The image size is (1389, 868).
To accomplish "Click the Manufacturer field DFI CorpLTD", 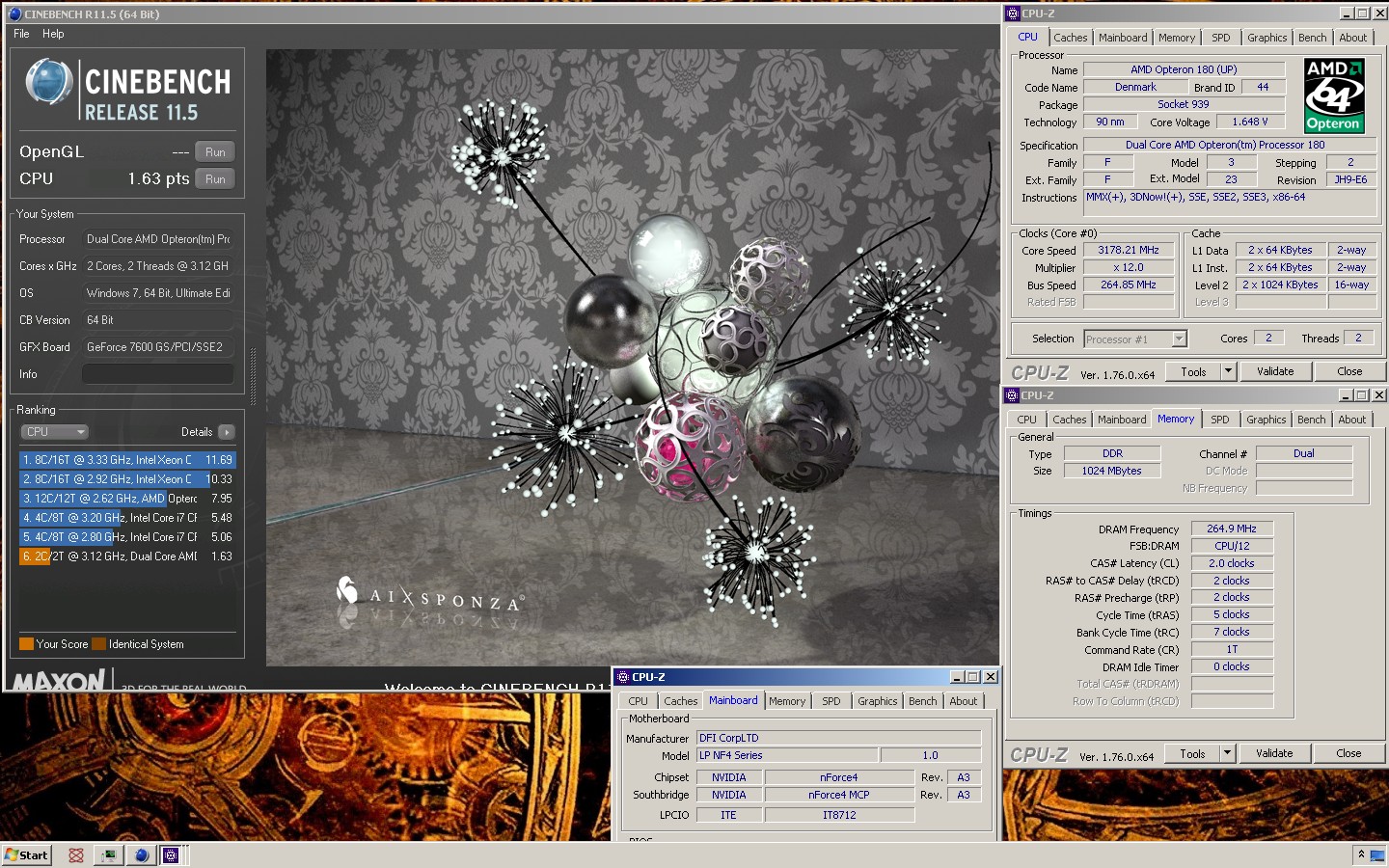I will click(838, 738).
